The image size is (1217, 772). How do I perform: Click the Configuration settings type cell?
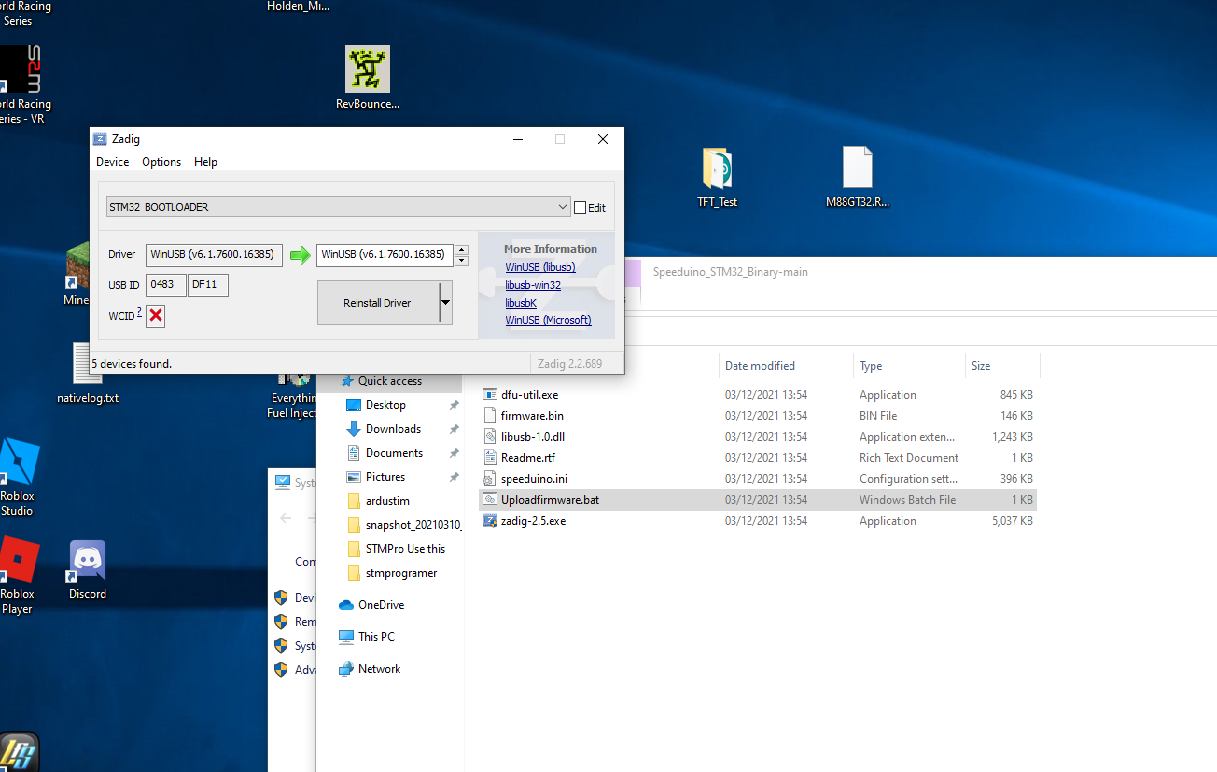pyautogui.click(x=909, y=479)
